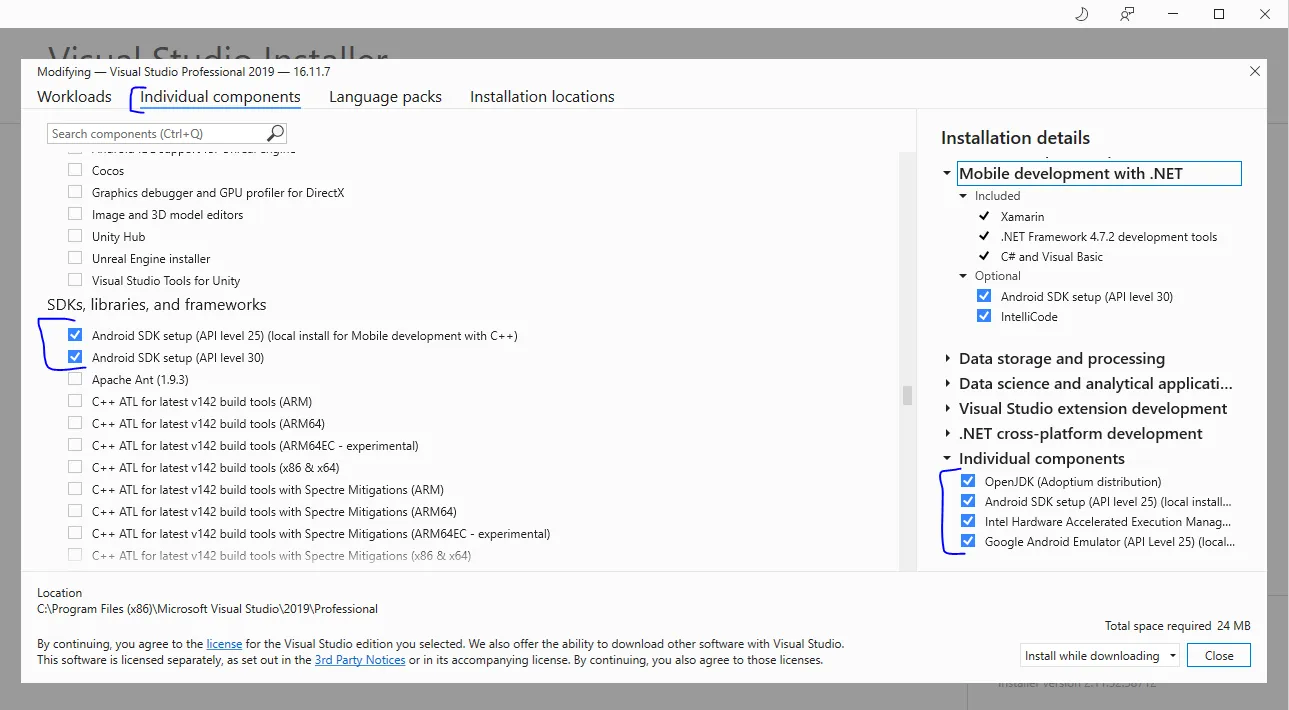
Task: Select the Xamarin included item
Action: (1022, 217)
